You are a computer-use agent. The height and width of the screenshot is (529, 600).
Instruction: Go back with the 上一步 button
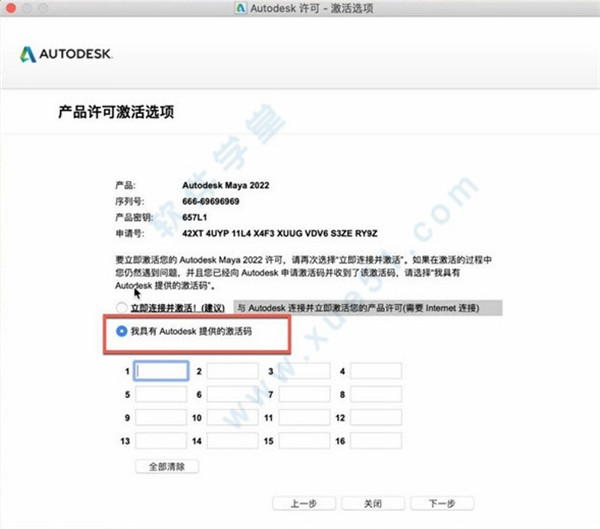[304, 503]
